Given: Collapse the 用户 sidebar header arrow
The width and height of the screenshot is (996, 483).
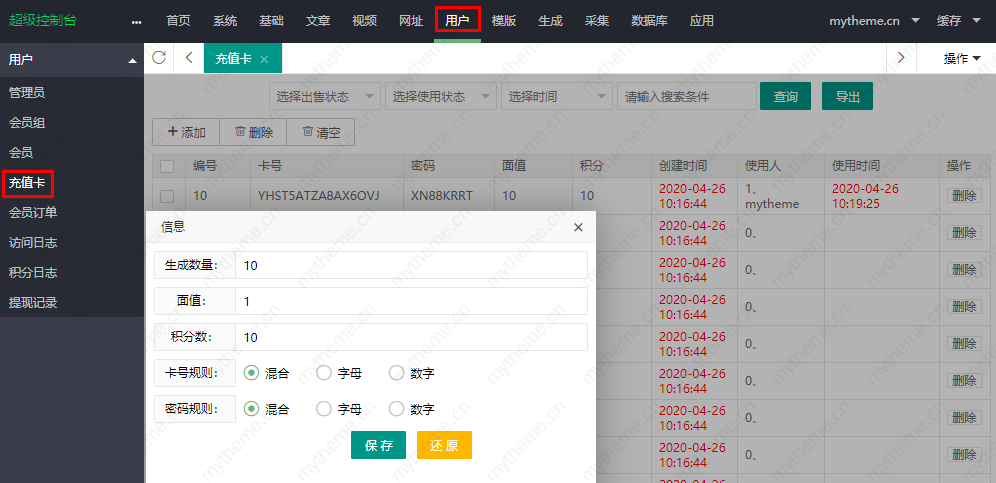Looking at the screenshot, I should point(133,60).
